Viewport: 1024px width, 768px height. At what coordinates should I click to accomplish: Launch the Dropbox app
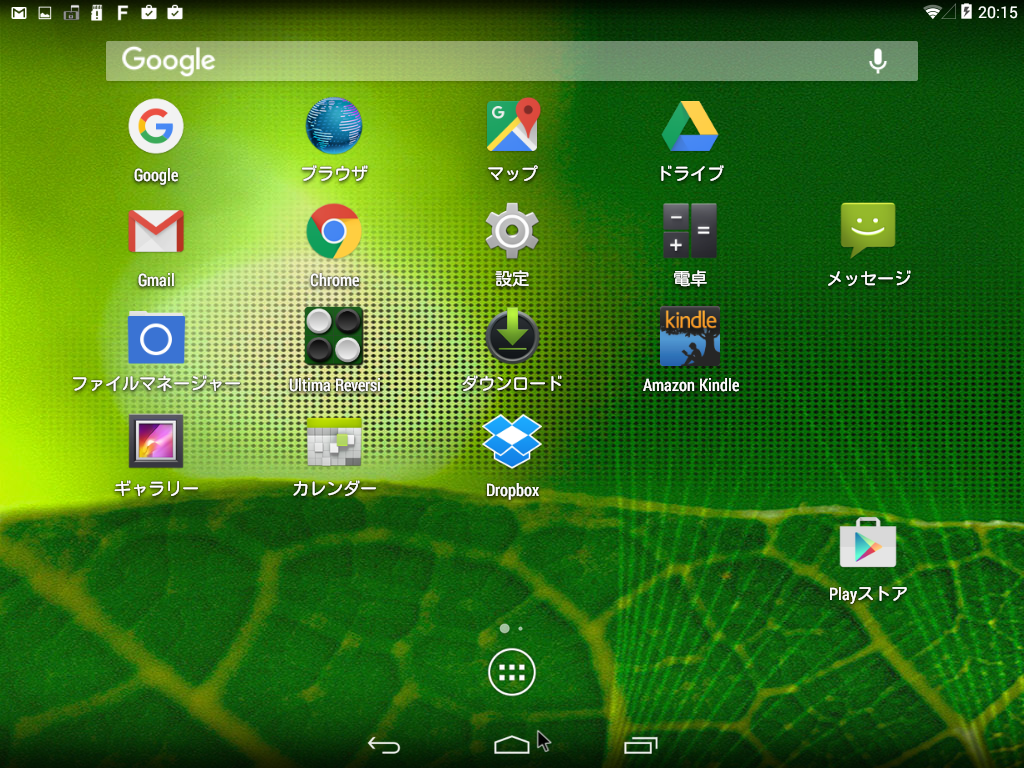pos(512,441)
